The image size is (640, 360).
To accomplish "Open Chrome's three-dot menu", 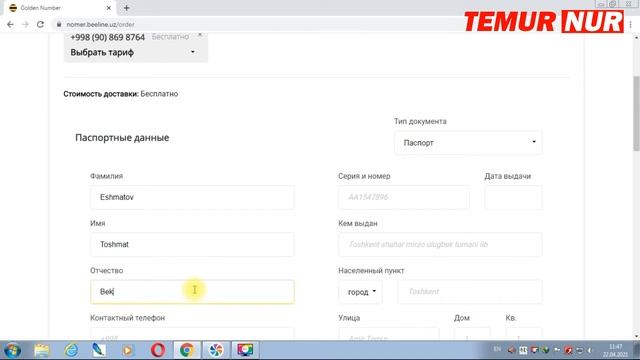I will point(631,24).
